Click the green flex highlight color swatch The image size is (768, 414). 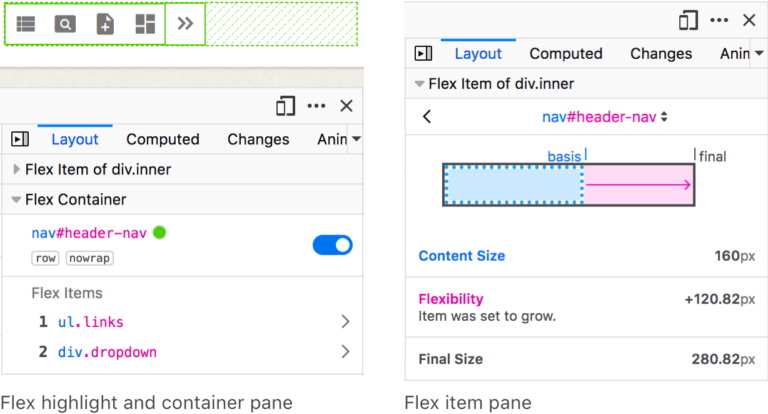[160, 233]
